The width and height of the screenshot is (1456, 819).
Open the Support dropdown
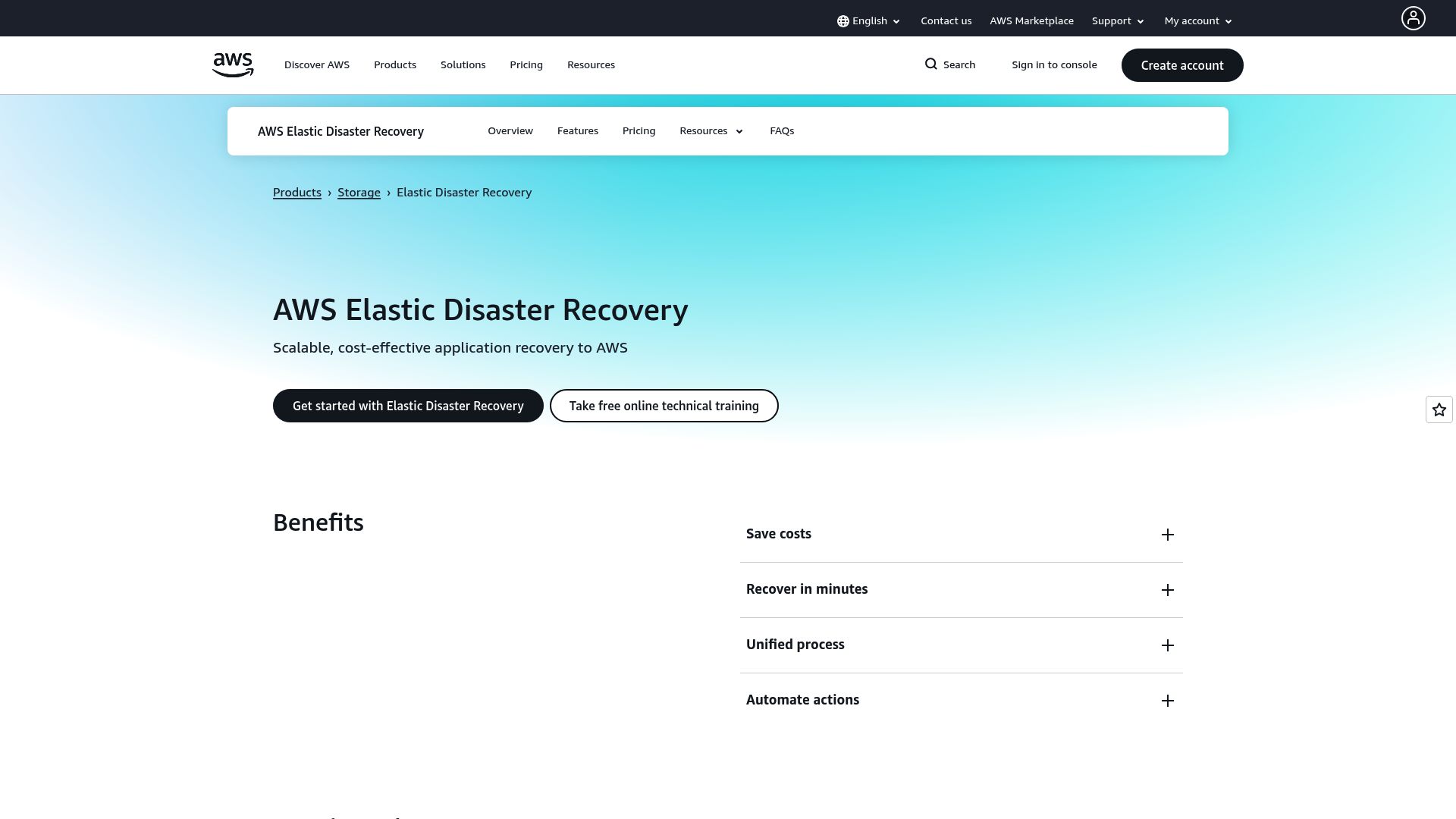pos(1117,20)
